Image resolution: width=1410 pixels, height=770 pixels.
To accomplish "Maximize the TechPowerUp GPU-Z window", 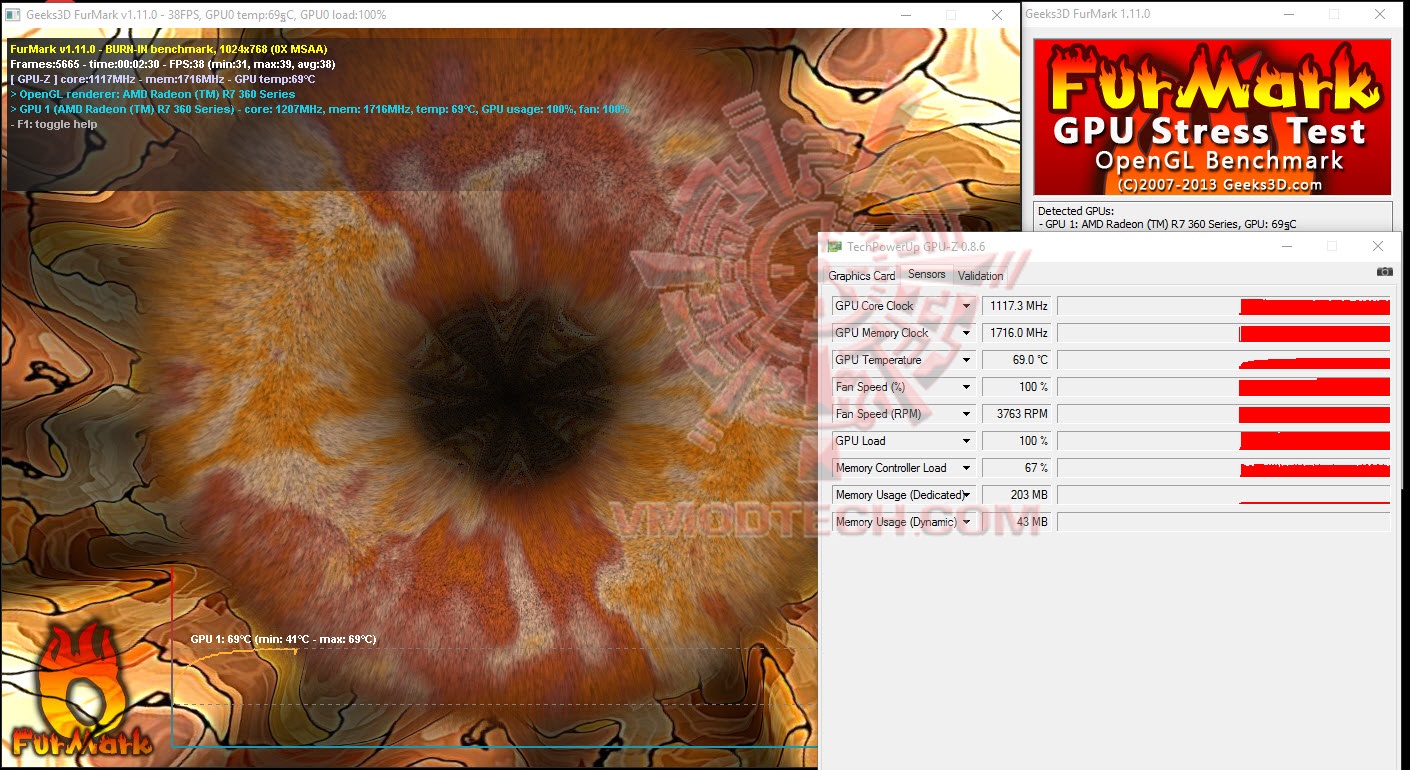I will (x=1332, y=246).
